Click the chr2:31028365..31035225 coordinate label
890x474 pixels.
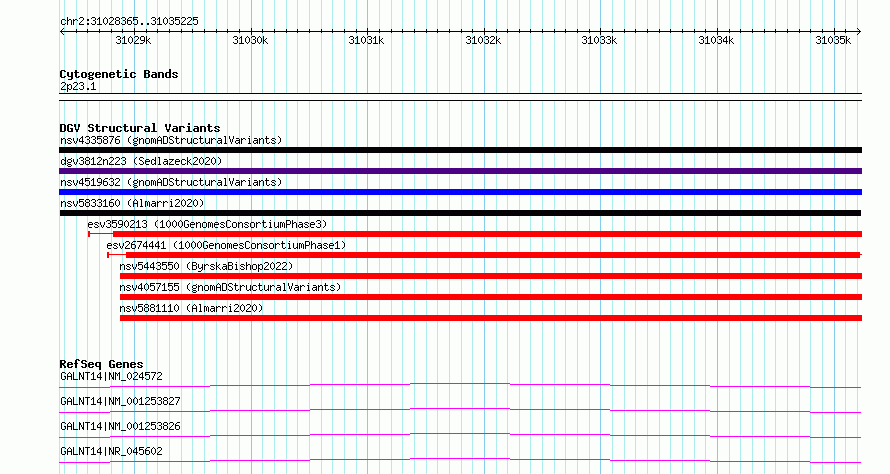[x=129, y=22]
